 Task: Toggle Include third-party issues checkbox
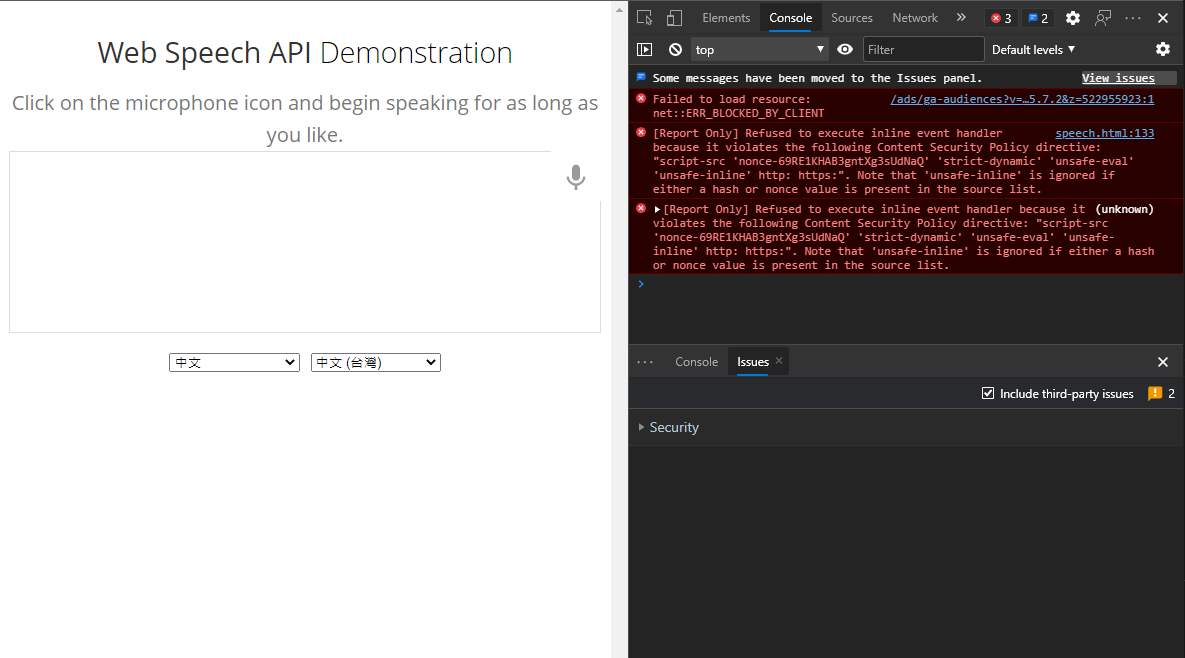coord(988,393)
